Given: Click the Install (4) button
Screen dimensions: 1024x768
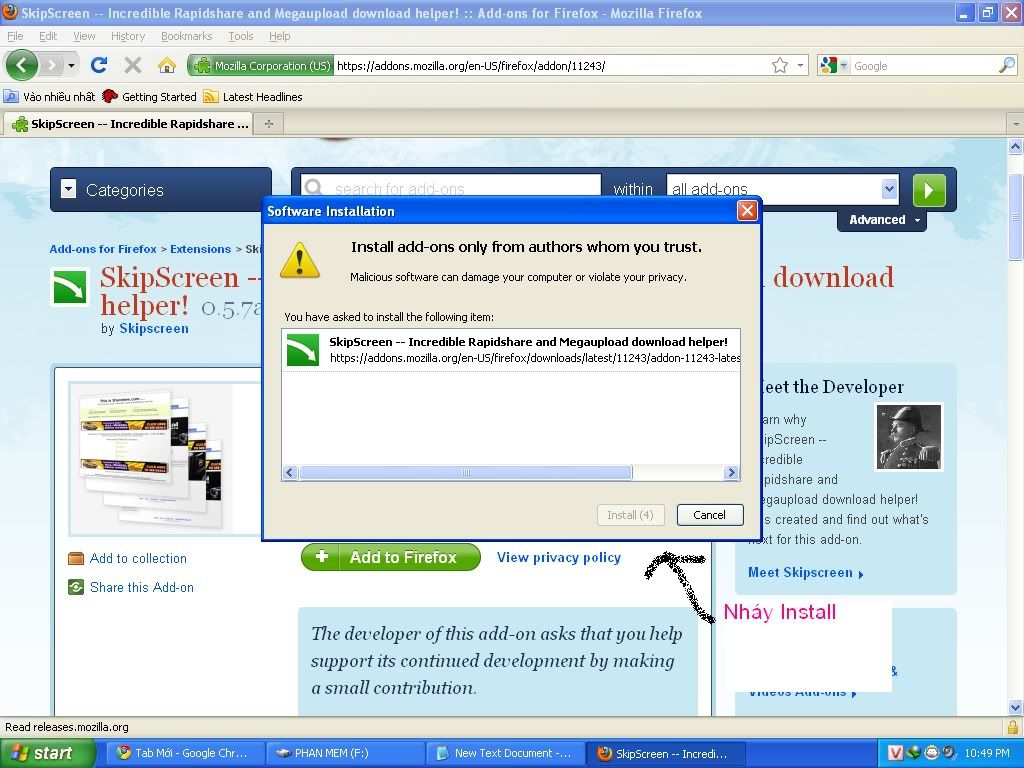Looking at the screenshot, I should 630,515.
